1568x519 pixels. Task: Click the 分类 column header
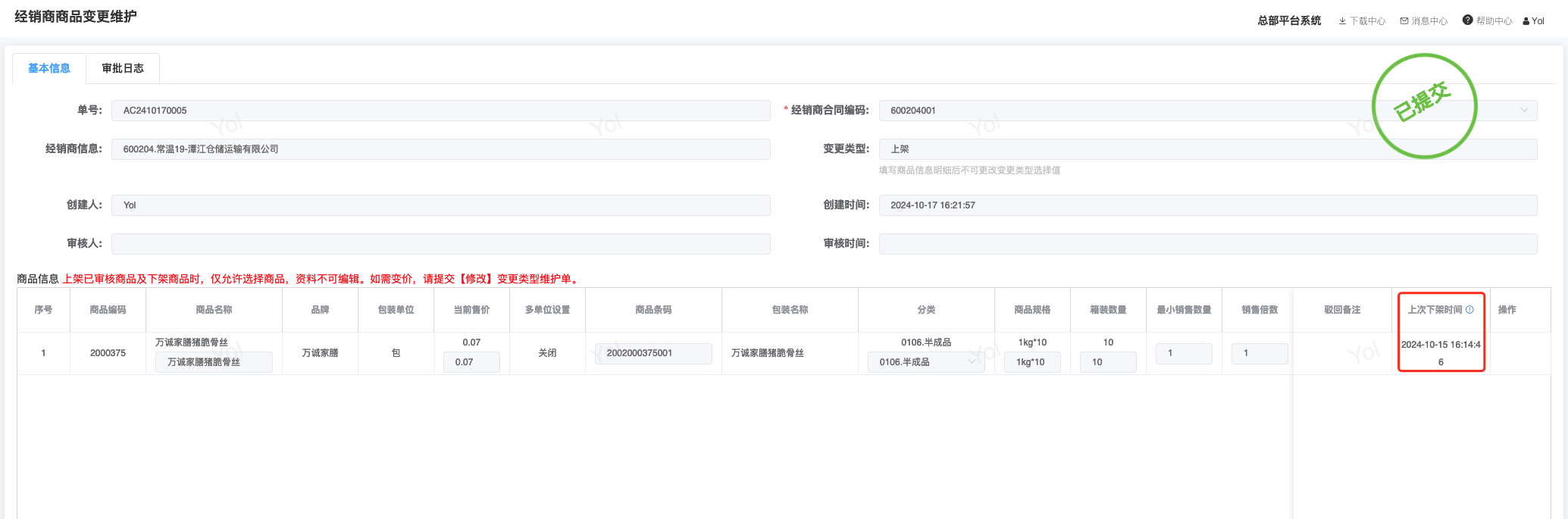coord(926,310)
